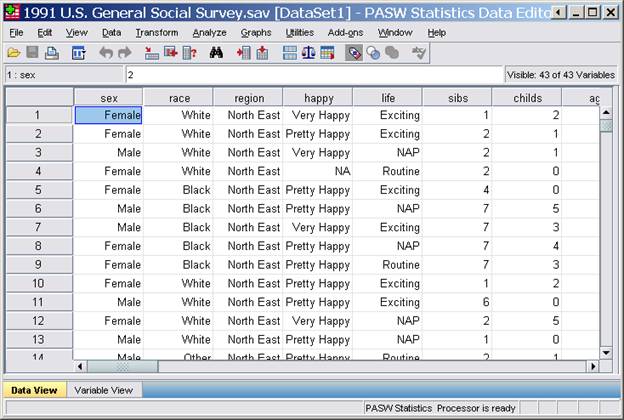Click the Undo arrow icon
This screenshot has width=624, height=420.
pos(106,53)
